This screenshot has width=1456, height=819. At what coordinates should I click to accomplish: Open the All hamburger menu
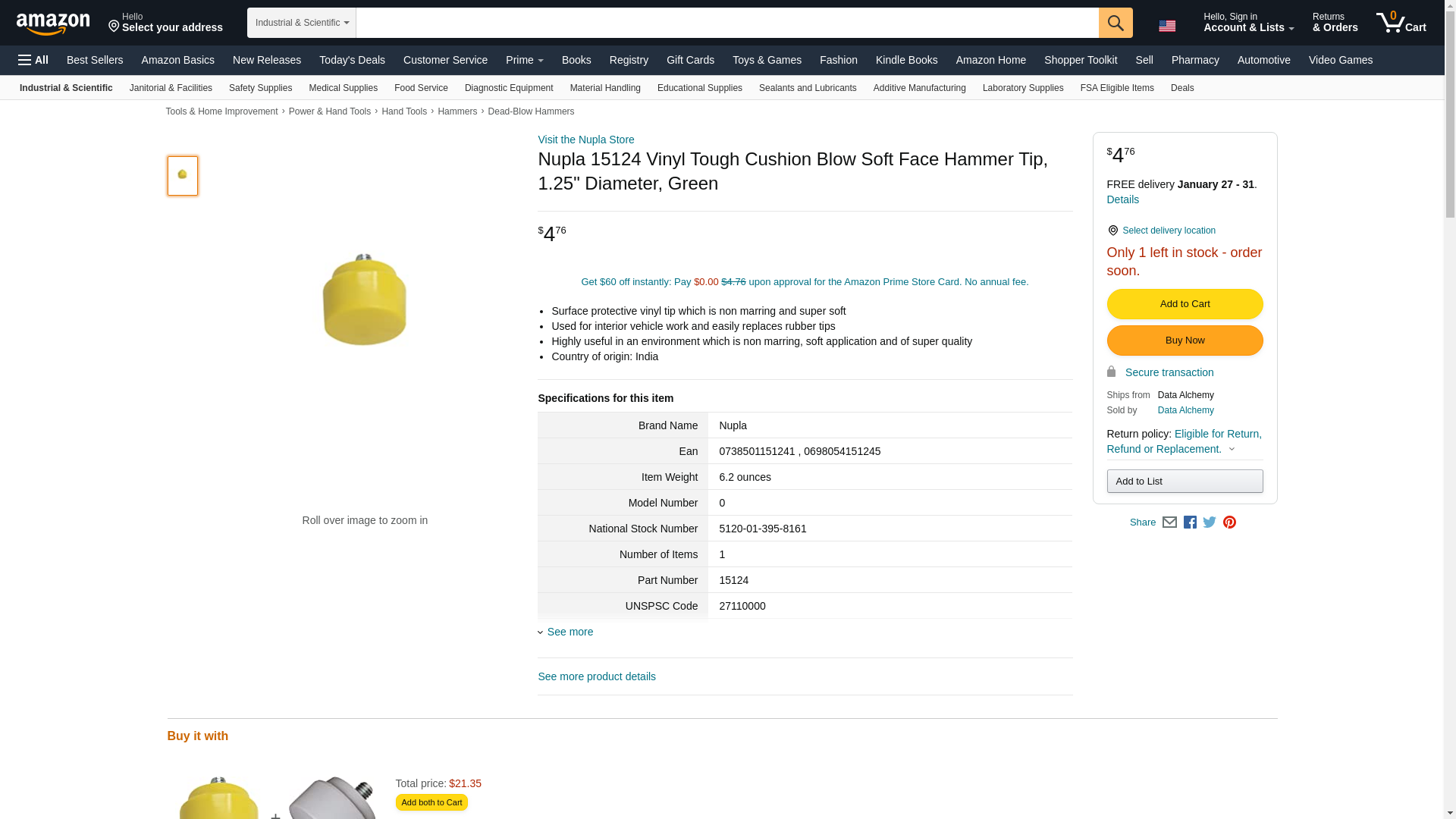(x=33, y=60)
